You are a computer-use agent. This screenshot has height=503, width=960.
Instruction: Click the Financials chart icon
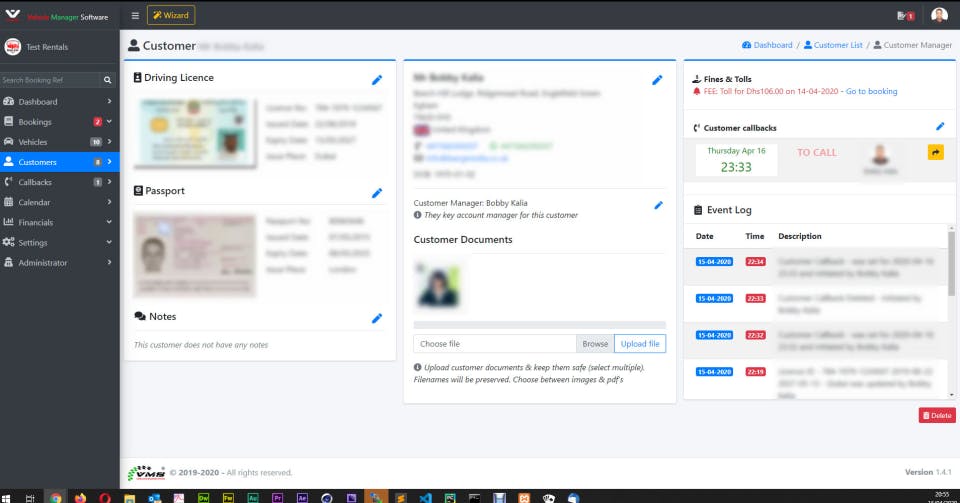point(9,222)
